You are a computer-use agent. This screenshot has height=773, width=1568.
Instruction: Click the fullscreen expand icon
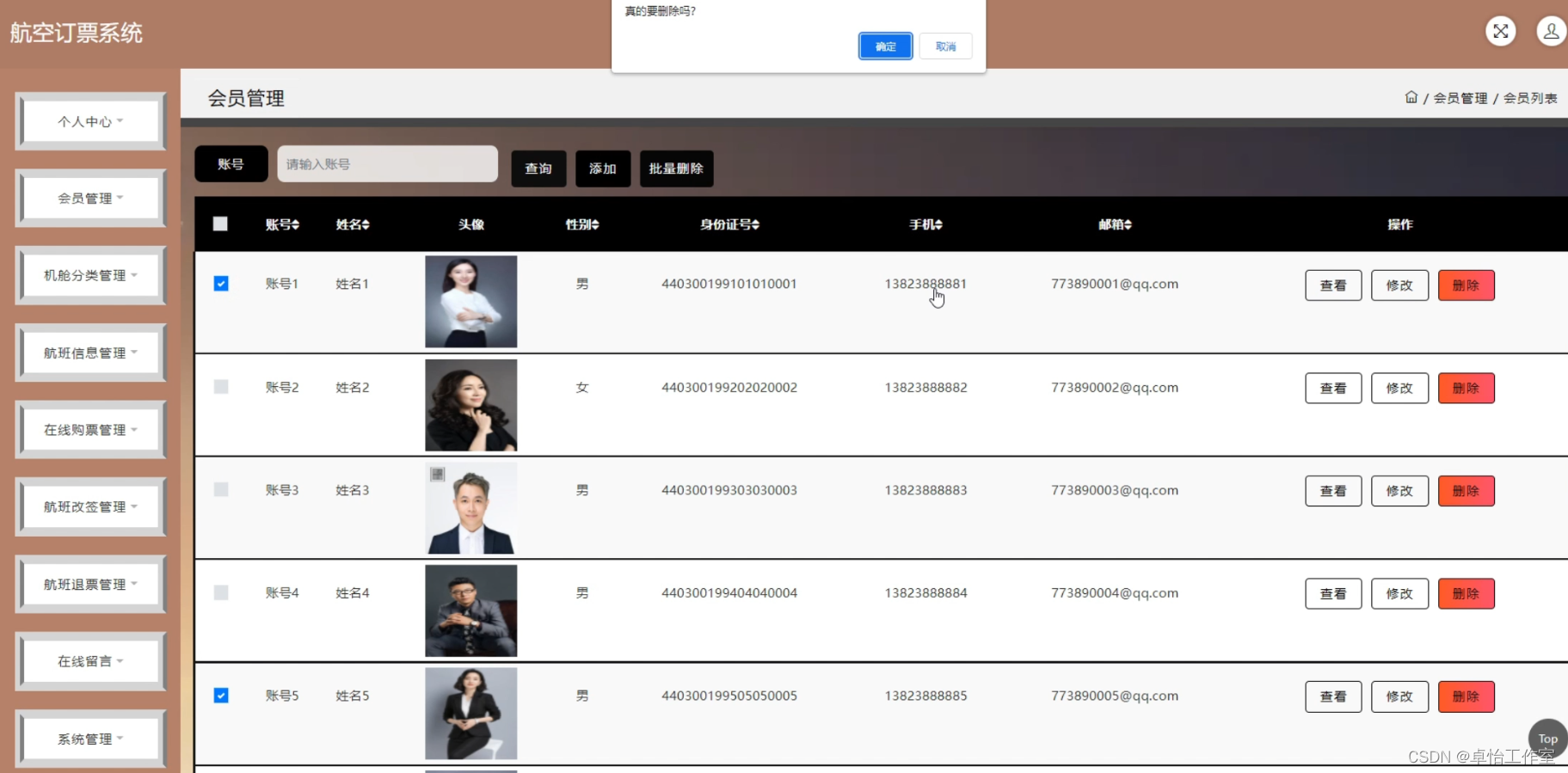coord(1500,32)
